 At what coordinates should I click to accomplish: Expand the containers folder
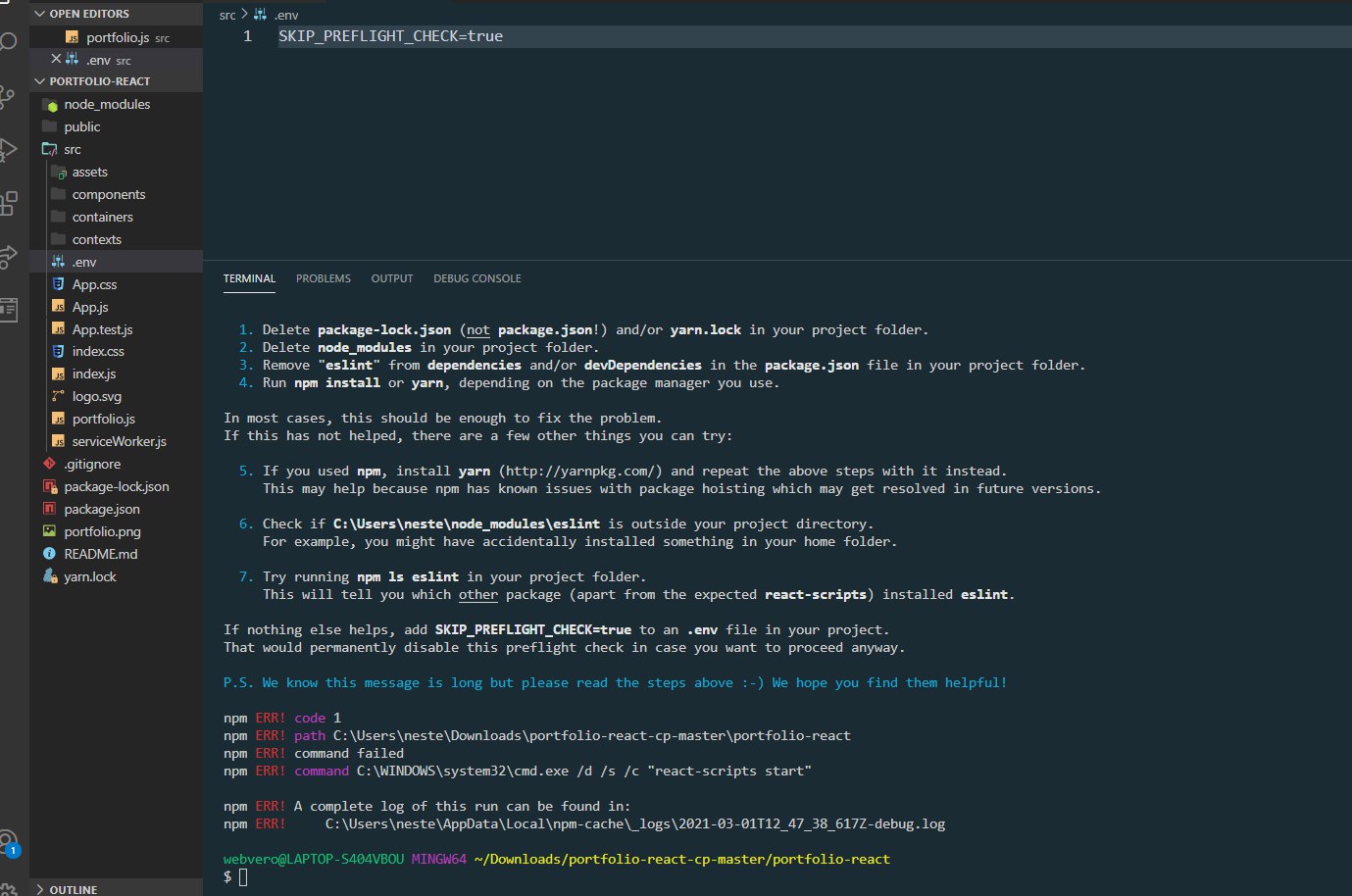click(x=116, y=217)
